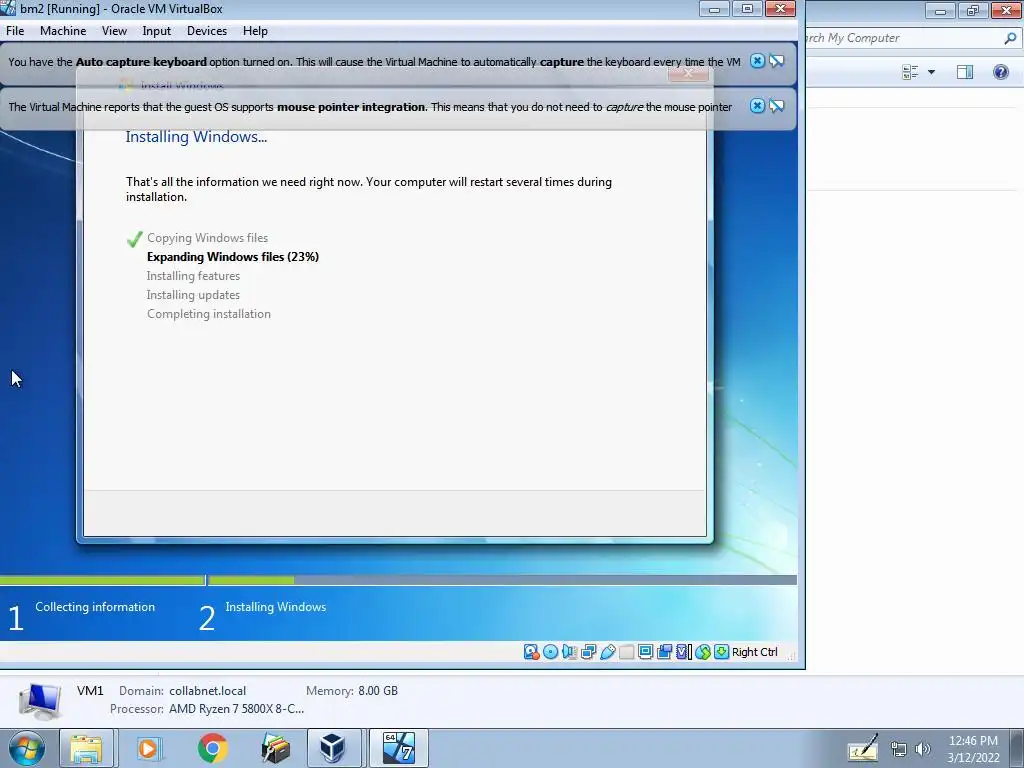Open Explorer help with question mark icon
Viewport: 1024px width, 768px height.
click(x=1000, y=72)
